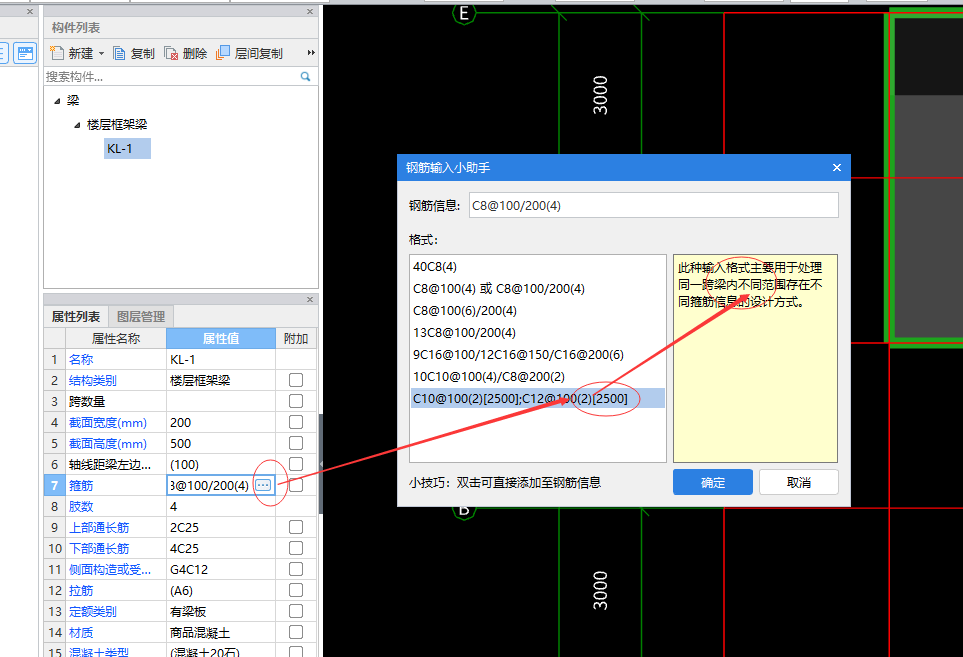Click row number 7 header
Screen dimensions: 963x657
pyautogui.click(x=54, y=485)
